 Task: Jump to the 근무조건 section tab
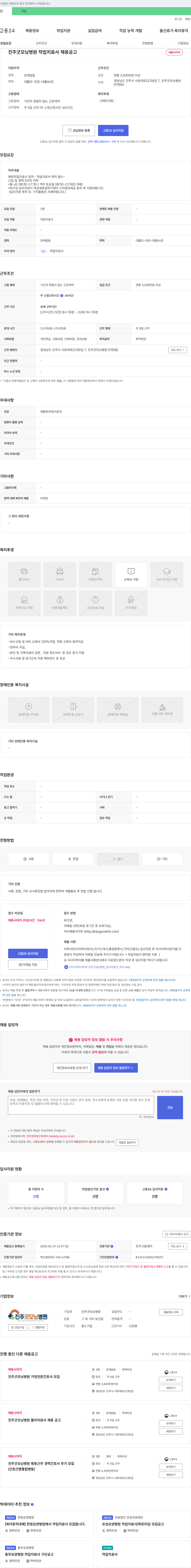tap(41, 43)
